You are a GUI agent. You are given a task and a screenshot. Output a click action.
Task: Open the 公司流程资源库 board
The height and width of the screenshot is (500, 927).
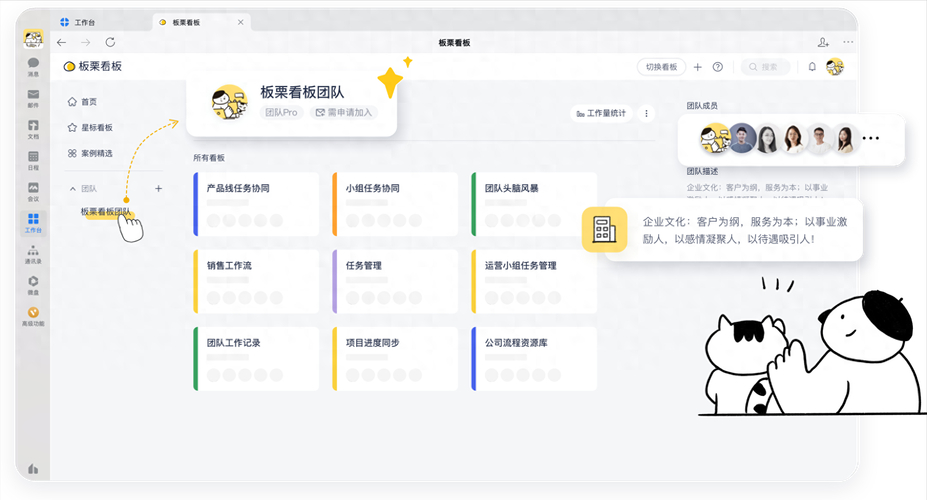pos(534,359)
